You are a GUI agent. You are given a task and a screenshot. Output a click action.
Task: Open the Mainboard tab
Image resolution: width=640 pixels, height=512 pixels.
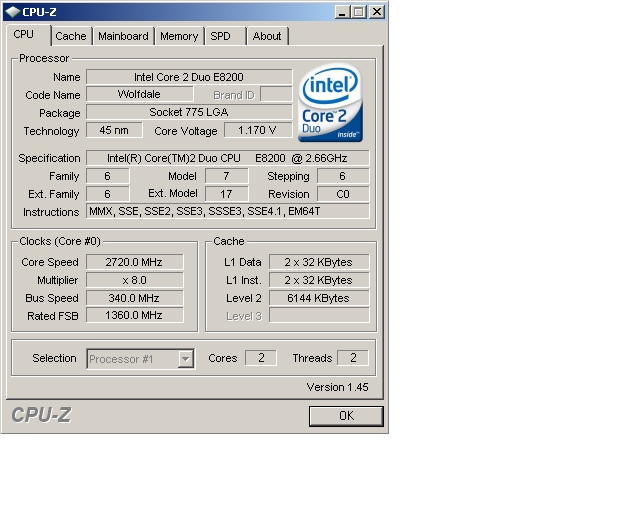coord(123,36)
